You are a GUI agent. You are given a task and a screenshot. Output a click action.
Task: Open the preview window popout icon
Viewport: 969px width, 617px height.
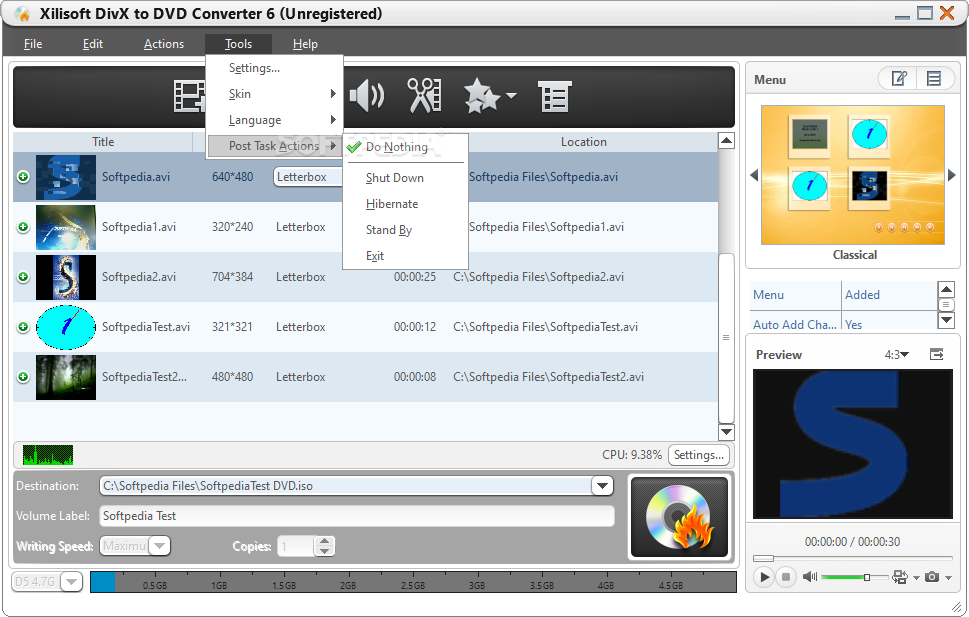[937, 354]
